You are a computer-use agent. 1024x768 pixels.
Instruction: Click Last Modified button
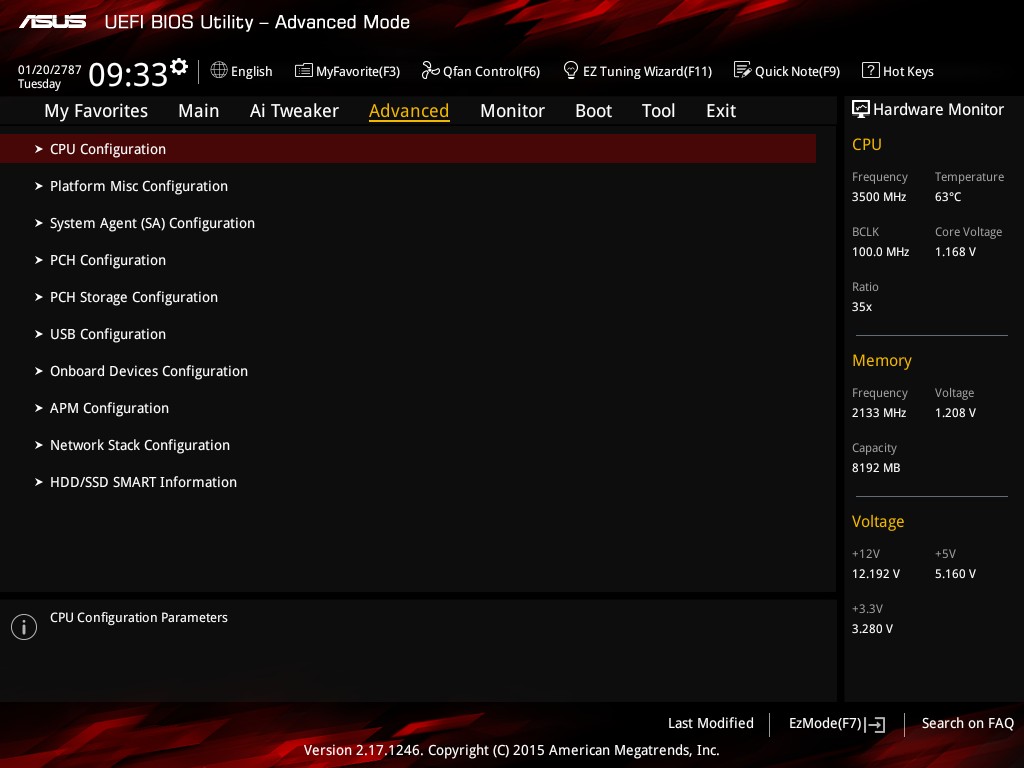(711, 724)
